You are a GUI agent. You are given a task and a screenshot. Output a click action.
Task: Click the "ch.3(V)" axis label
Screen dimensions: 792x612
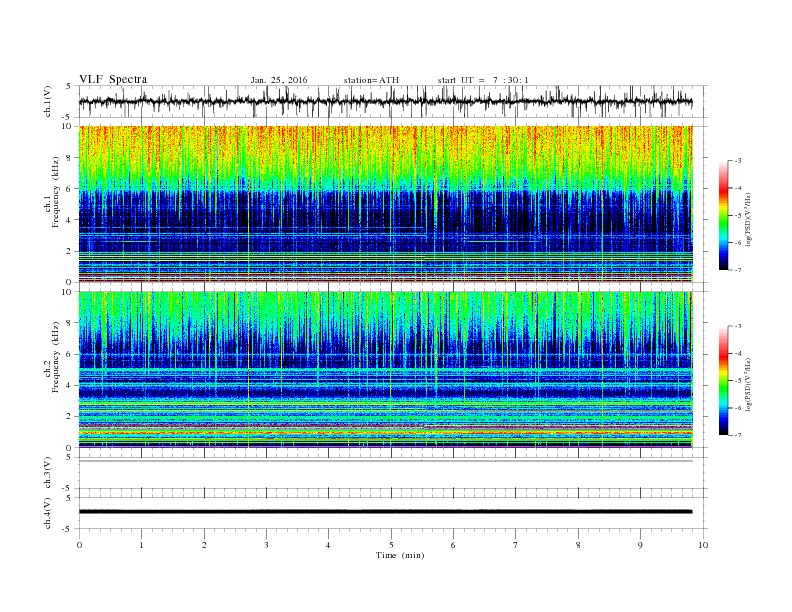pos(47,473)
